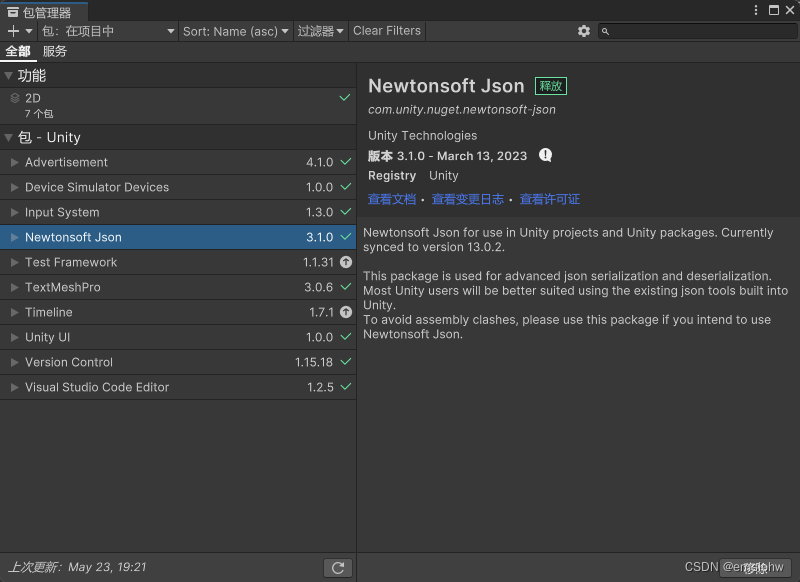Image resolution: width=800 pixels, height=582 pixels.
Task: Click Timeline update available icon
Action: click(x=346, y=312)
